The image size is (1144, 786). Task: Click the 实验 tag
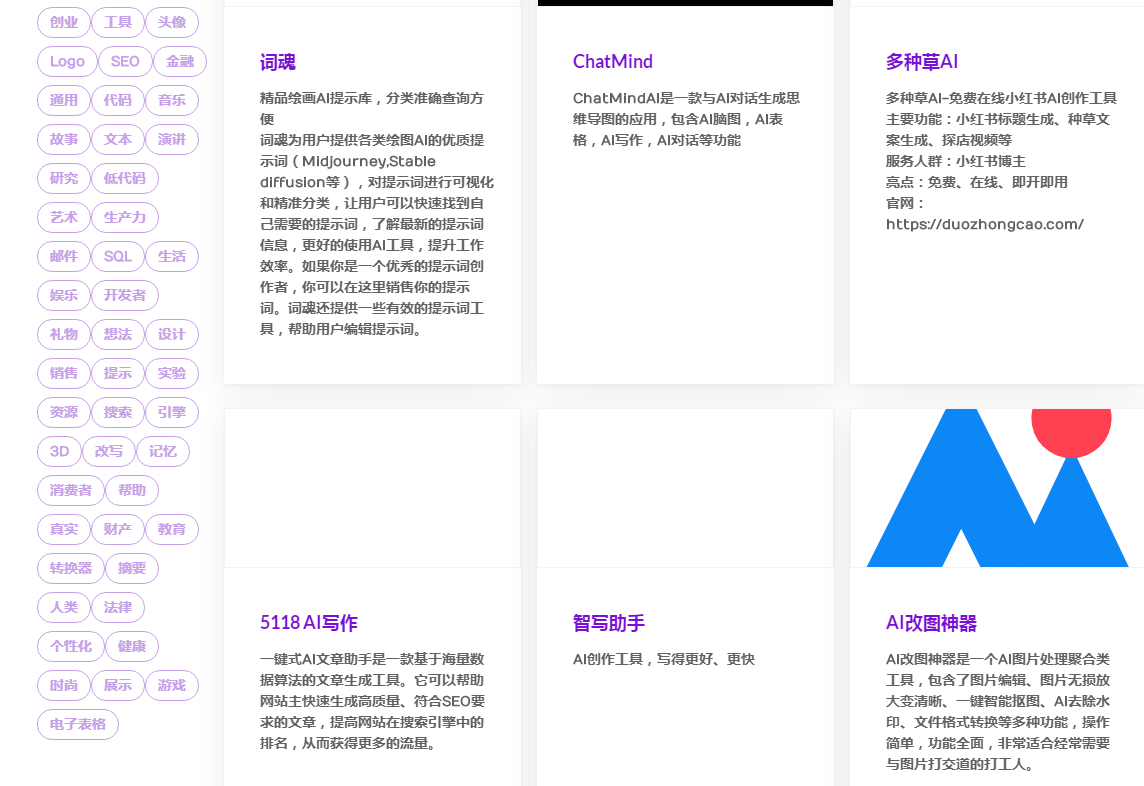click(x=172, y=373)
